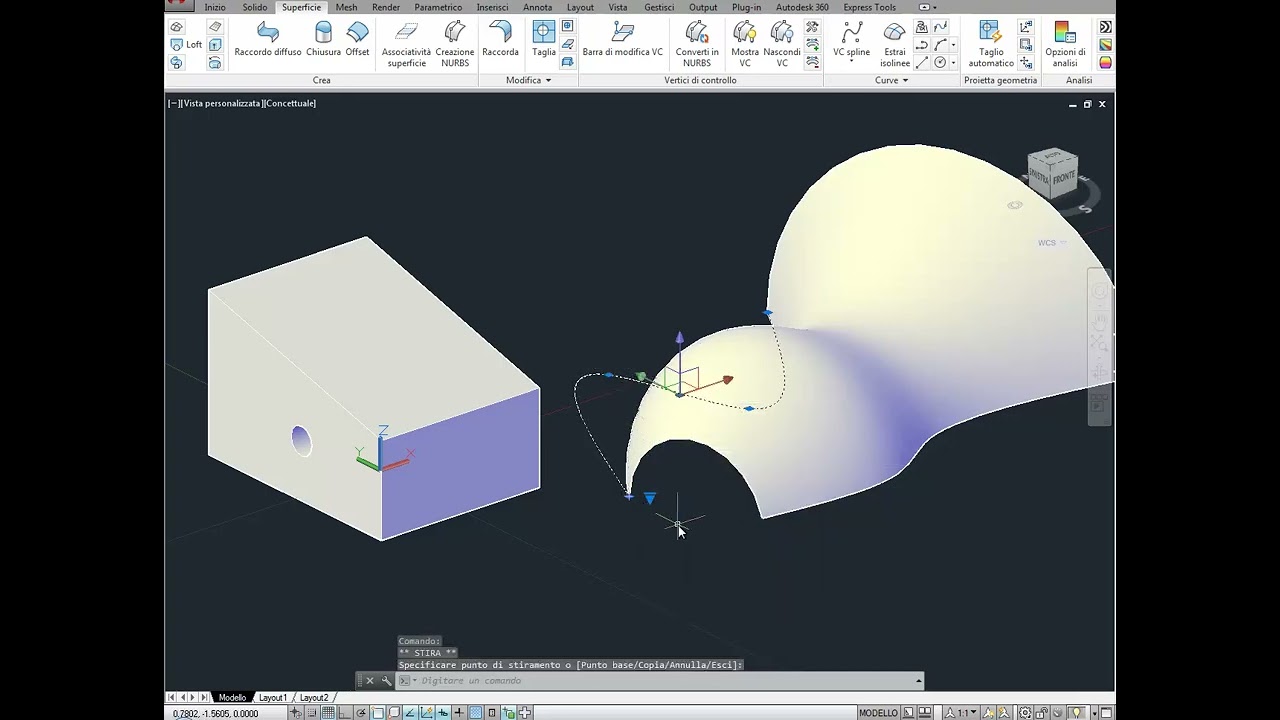
Task: Toggle the isolate objects lightbulb in status bar
Action: point(1076,713)
